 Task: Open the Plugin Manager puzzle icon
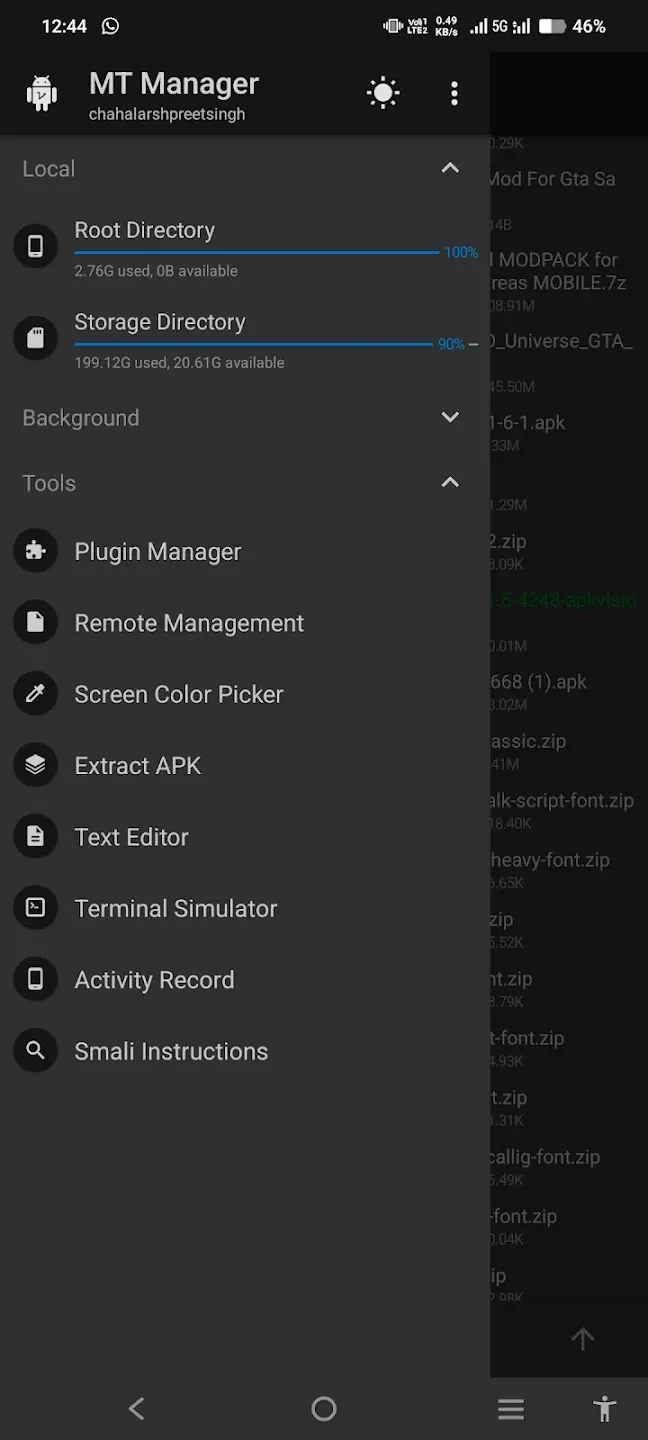[x=35, y=552]
